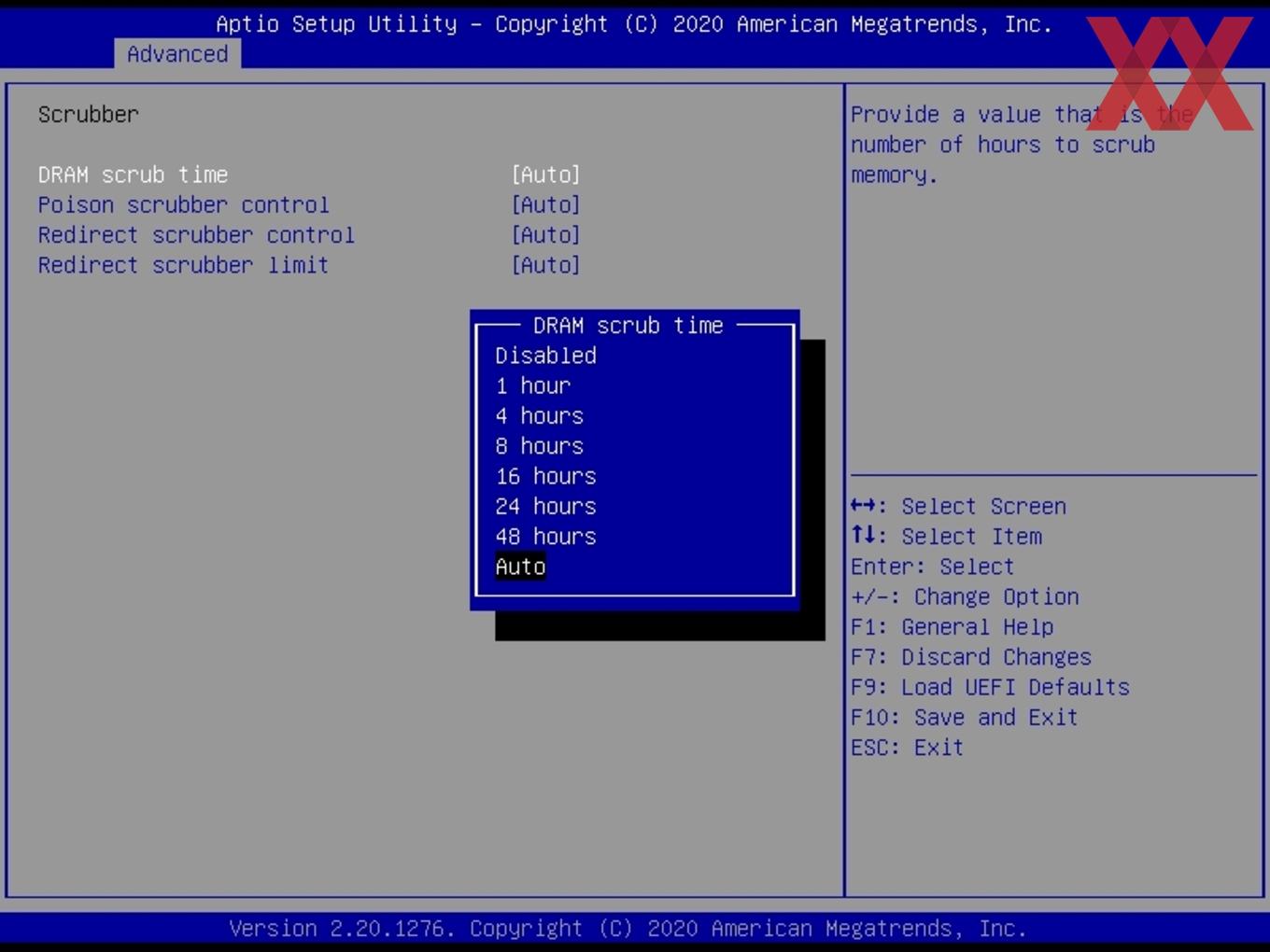
Task: Open Redirect scrubber control [Auto] value
Action: pos(546,234)
